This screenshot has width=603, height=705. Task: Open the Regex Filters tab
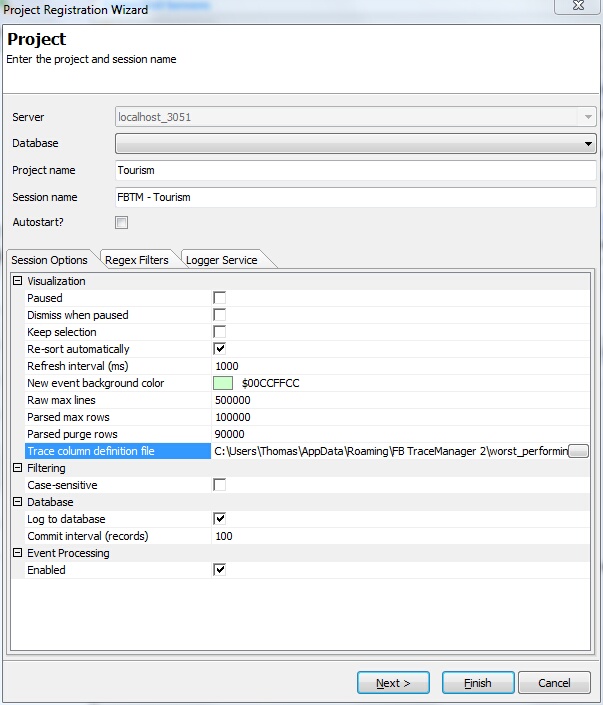pos(137,260)
